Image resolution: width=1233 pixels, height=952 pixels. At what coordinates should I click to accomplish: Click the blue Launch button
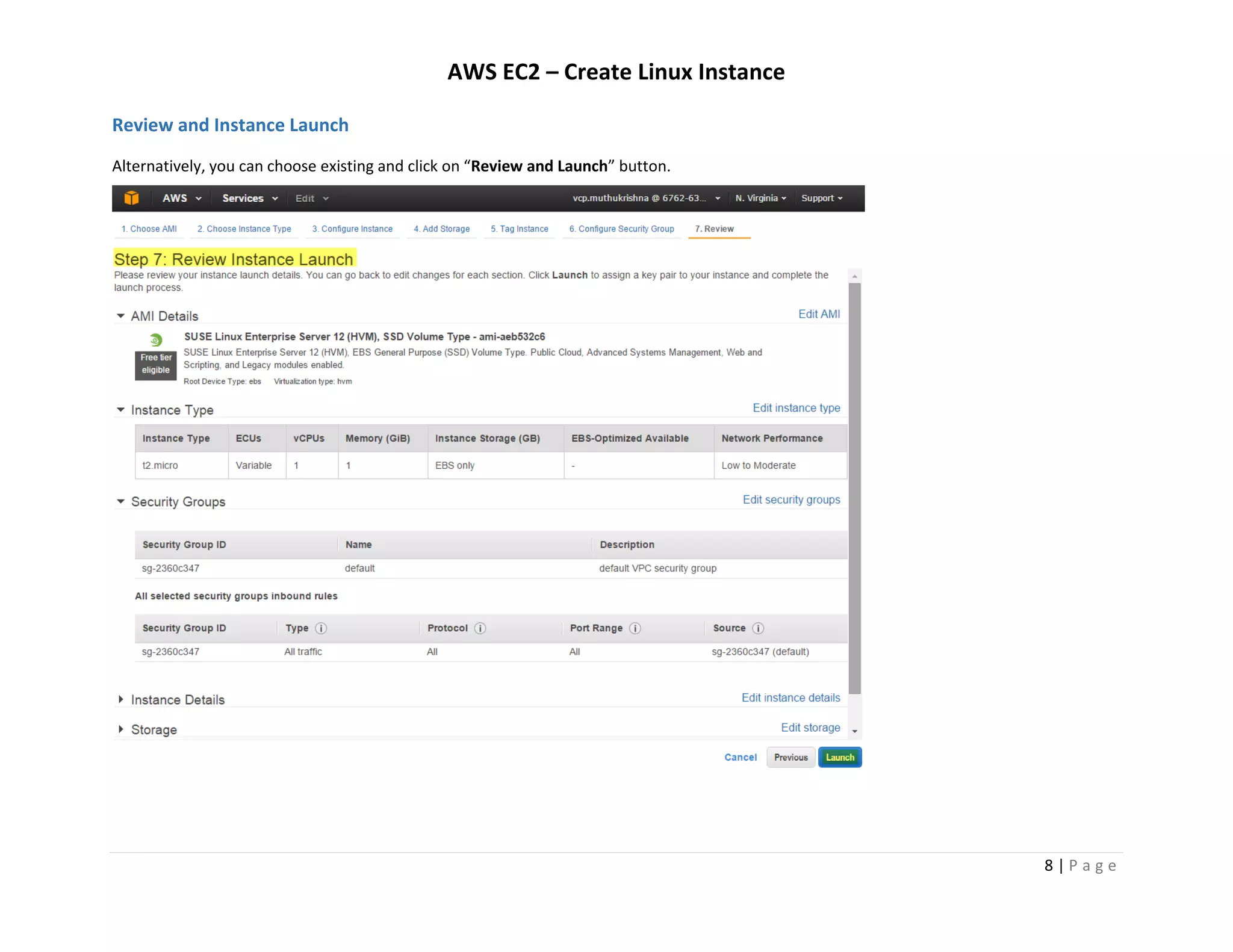(x=840, y=757)
